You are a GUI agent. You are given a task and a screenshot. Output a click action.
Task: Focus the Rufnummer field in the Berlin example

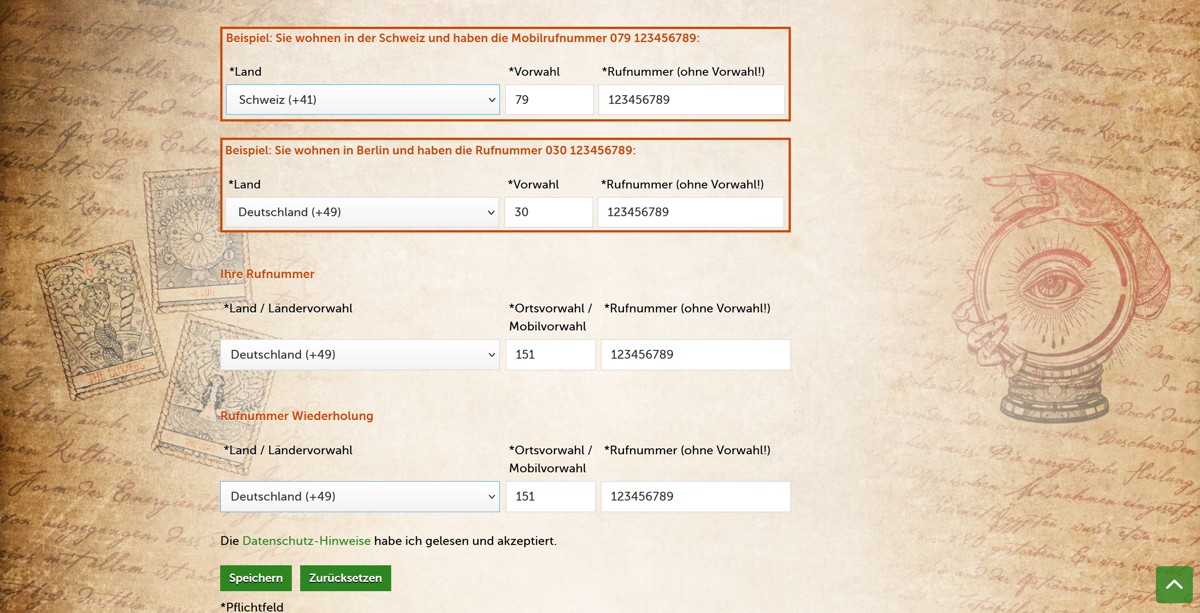(690, 212)
